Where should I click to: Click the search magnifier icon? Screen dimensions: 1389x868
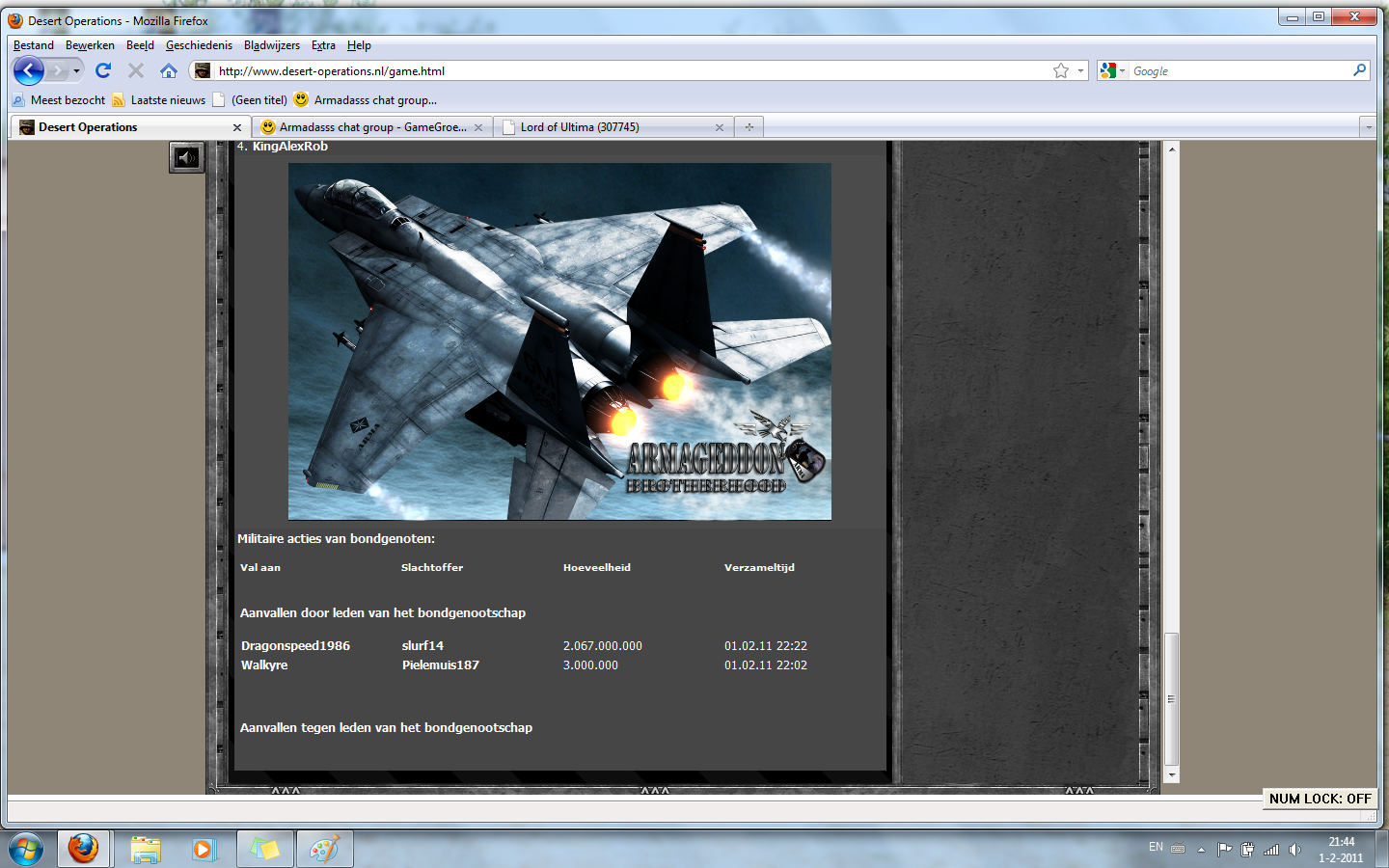1359,70
